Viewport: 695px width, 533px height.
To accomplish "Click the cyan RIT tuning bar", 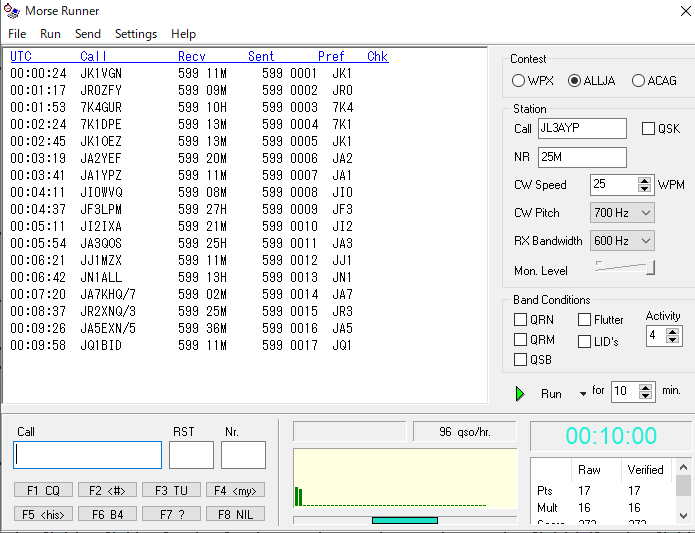I will point(405,520).
